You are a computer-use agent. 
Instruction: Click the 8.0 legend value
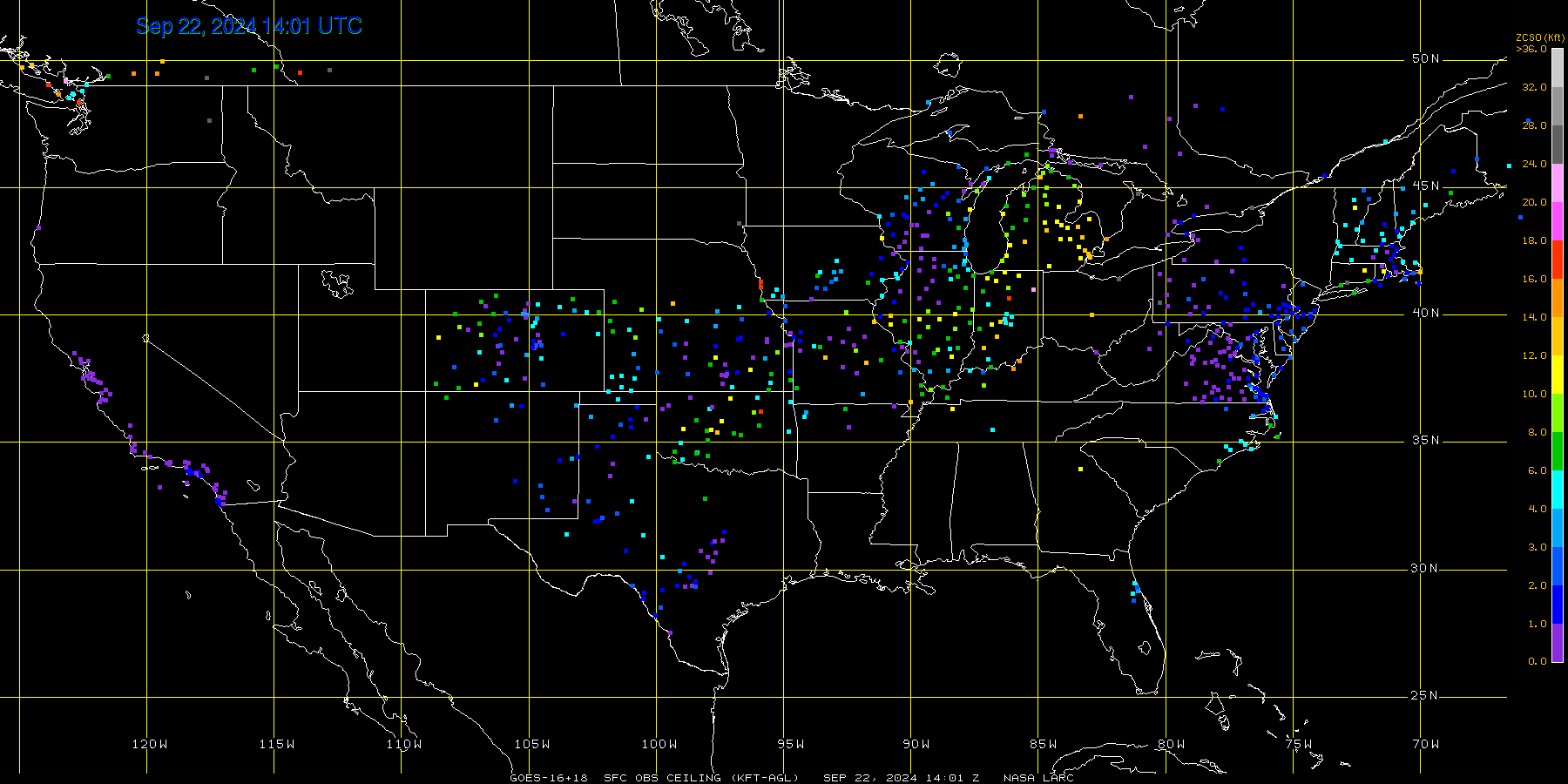1537,432
